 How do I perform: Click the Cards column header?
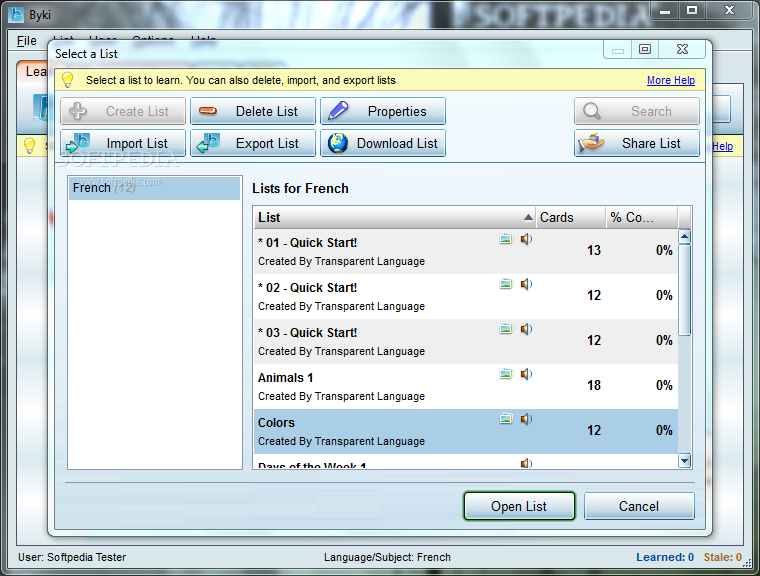[x=570, y=217]
